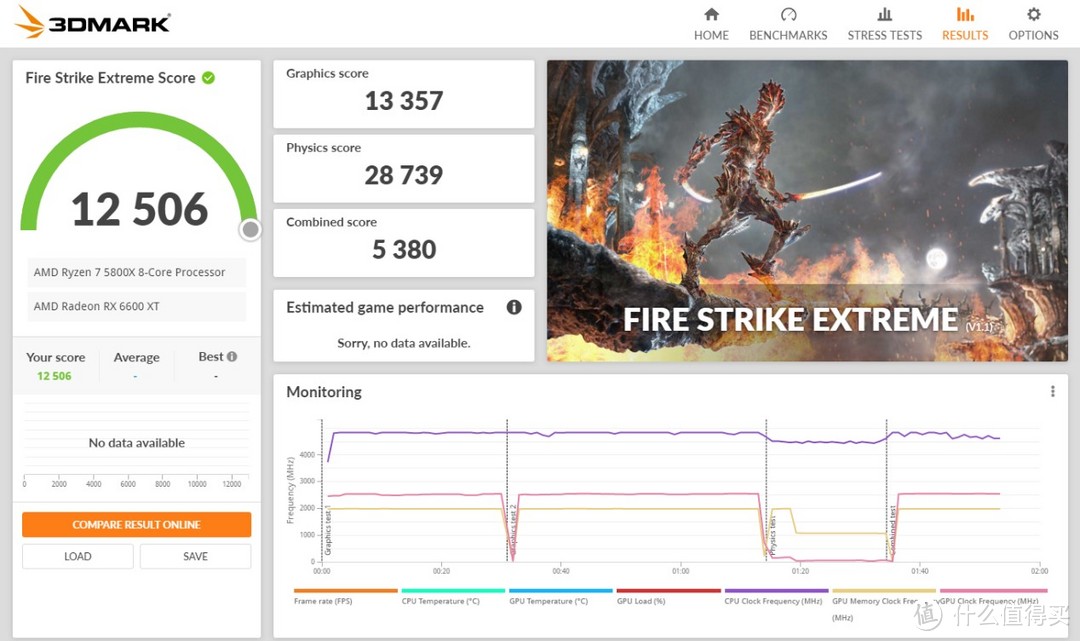The width and height of the screenshot is (1080, 641).
Task: Toggle the CPU Temperature legend swatch
Action: click(x=453, y=591)
